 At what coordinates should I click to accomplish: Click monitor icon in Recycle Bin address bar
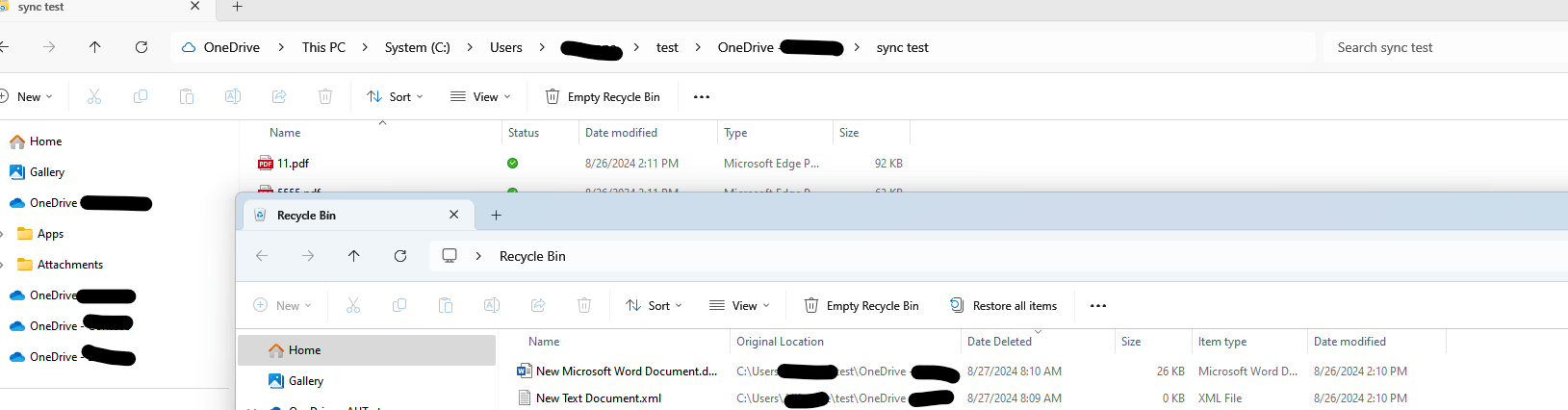click(450, 256)
